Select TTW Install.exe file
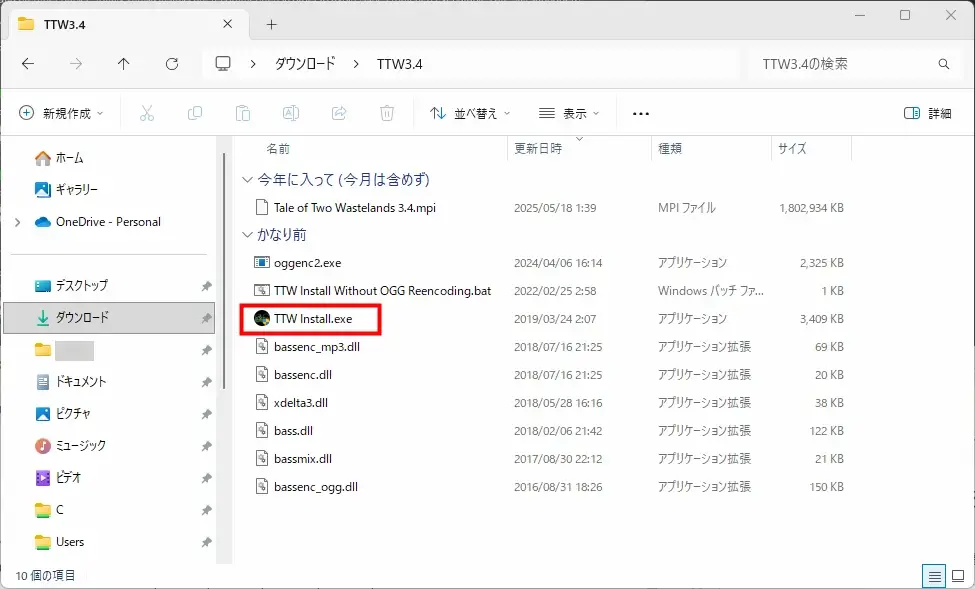The width and height of the screenshot is (975, 589). (x=312, y=319)
